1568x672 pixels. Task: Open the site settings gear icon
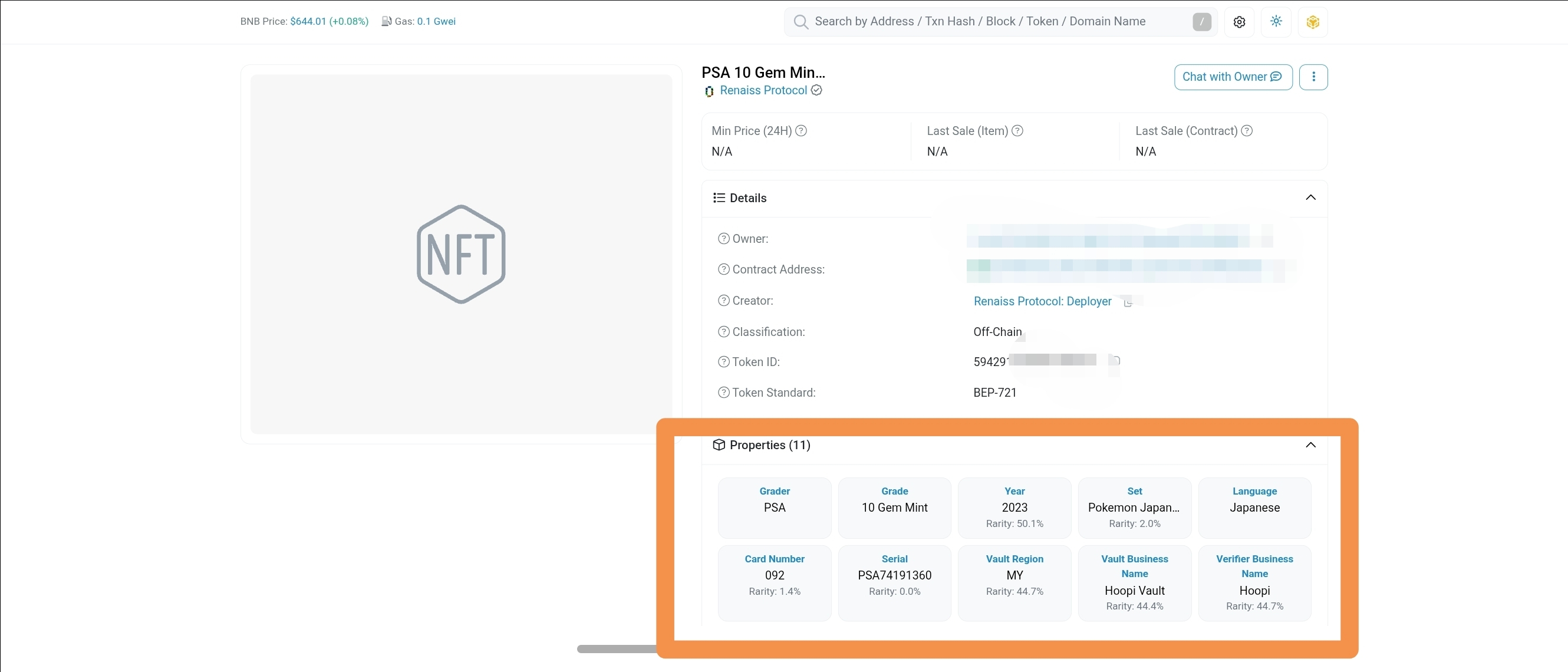[x=1239, y=22]
